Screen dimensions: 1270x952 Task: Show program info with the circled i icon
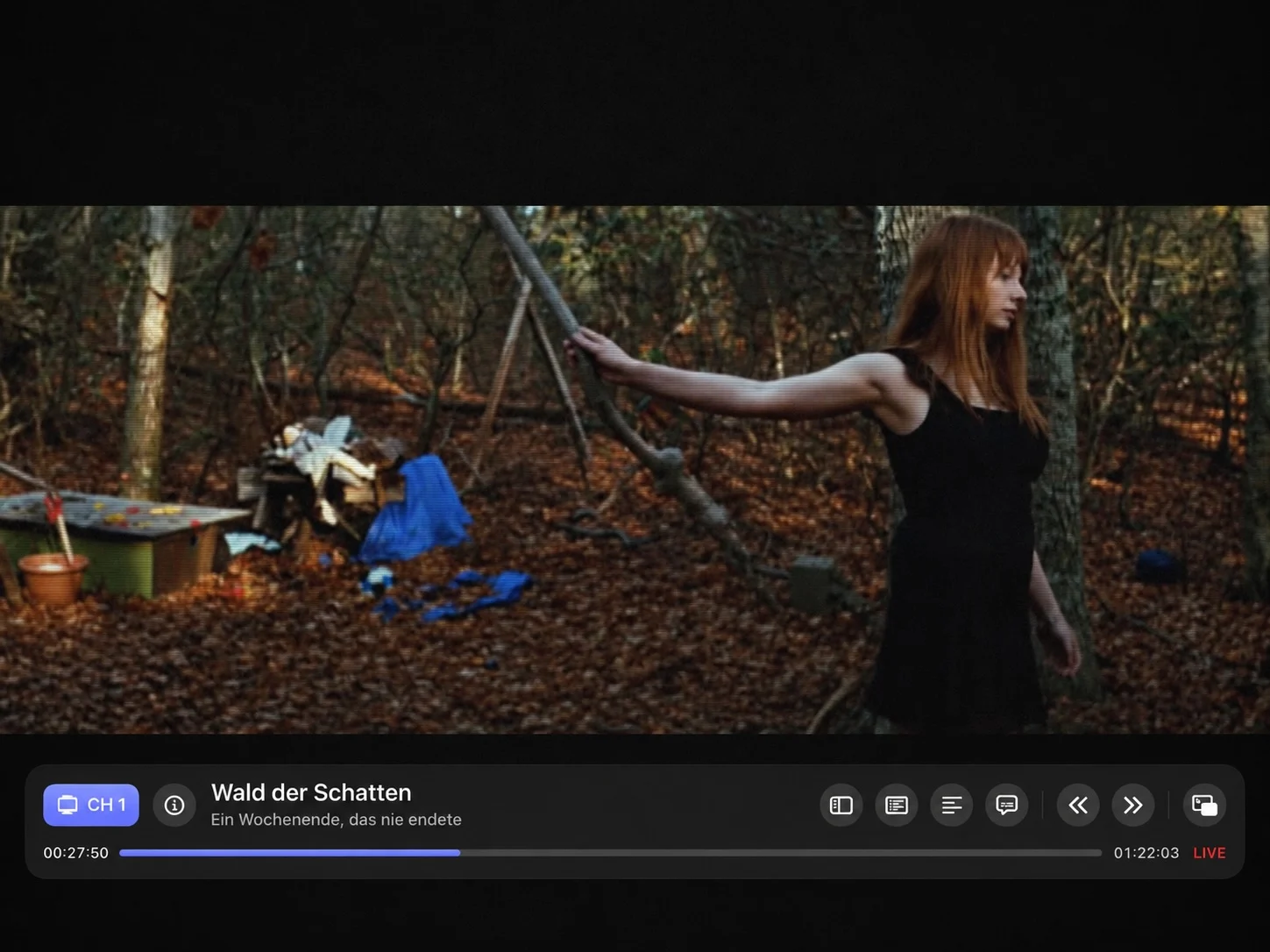coord(174,805)
